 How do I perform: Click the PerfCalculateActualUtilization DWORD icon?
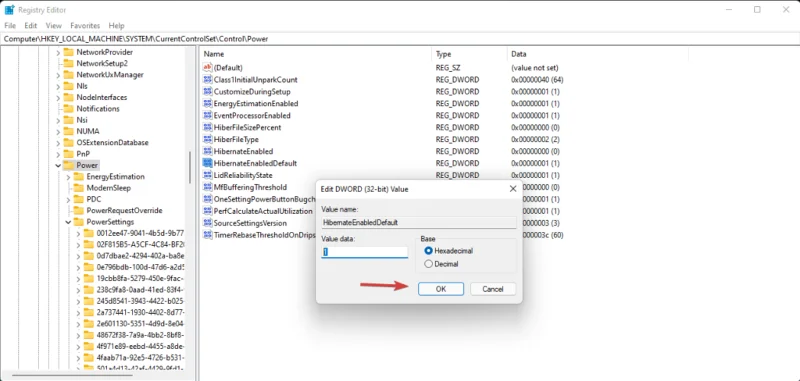click(207, 211)
